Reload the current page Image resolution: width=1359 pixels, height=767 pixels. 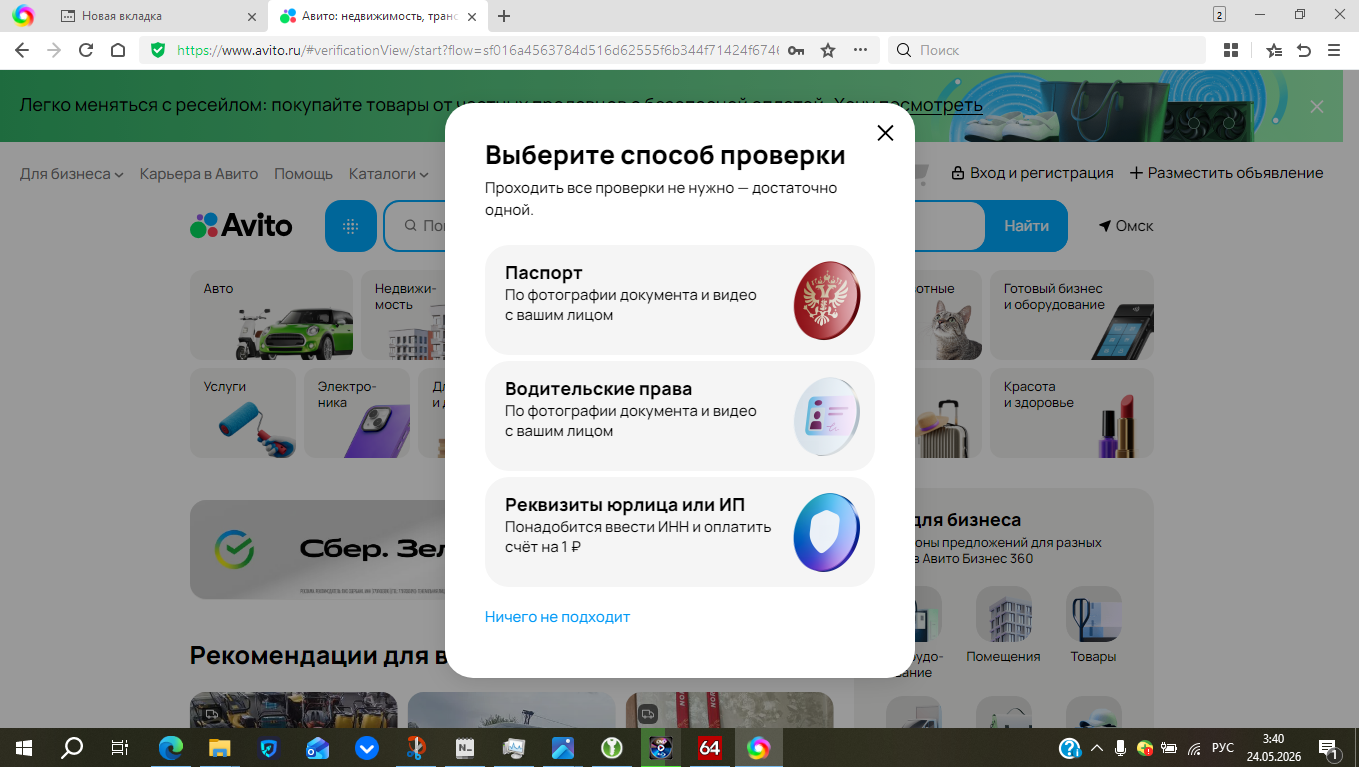click(86, 50)
